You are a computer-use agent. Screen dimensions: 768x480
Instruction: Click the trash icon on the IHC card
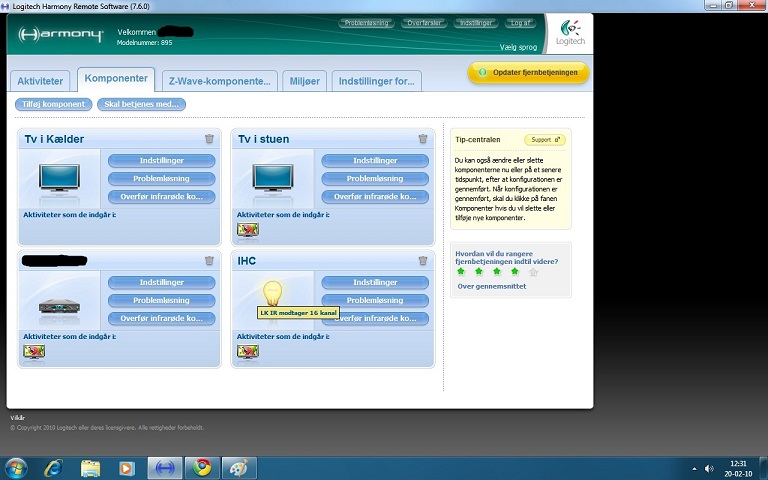pos(423,260)
